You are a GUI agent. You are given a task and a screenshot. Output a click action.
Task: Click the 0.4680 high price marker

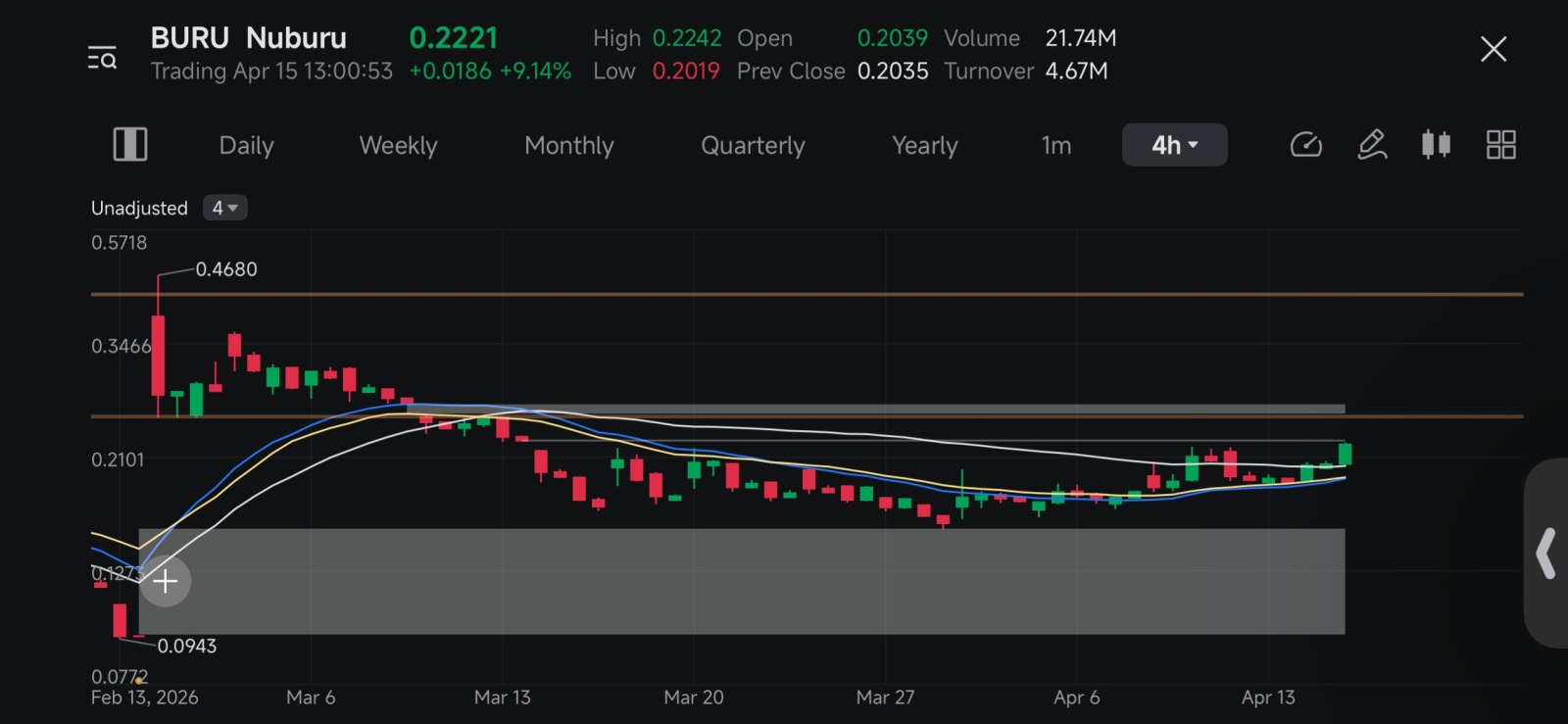click(x=226, y=269)
